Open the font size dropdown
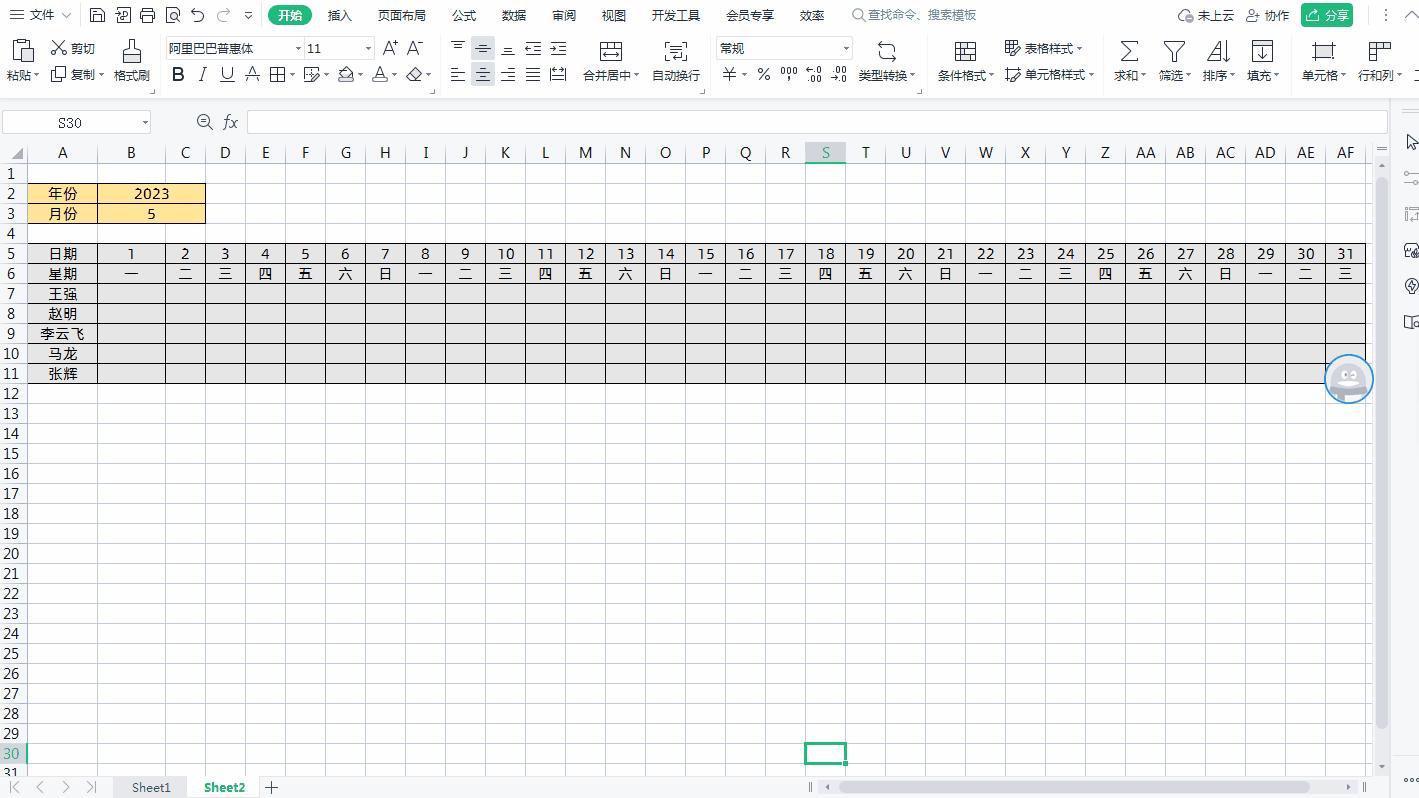This screenshot has height=798, width=1419. click(x=368, y=48)
